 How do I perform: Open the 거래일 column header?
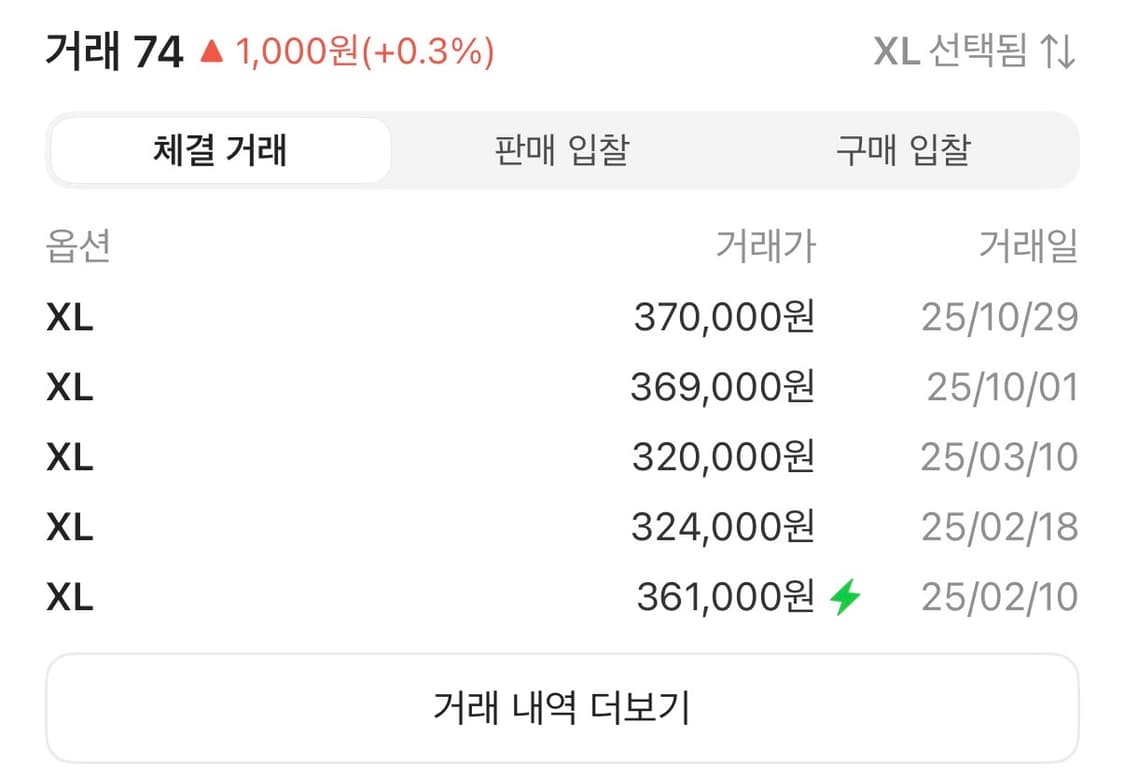click(1029, 248)
